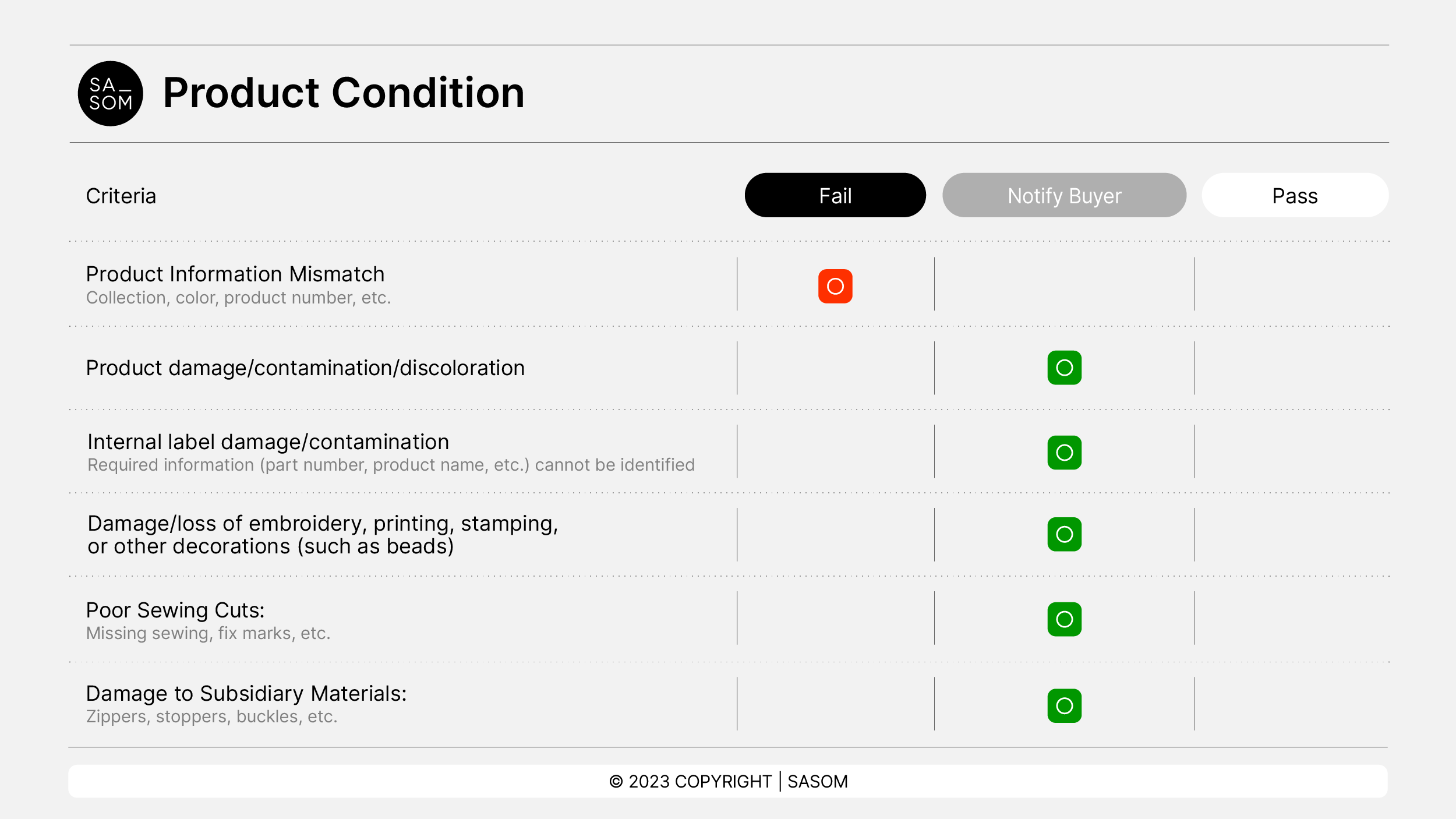The height and width of the screenshot is (819, 1456).
Task: Click the Criteria column label
Action: tap(121, 196)
